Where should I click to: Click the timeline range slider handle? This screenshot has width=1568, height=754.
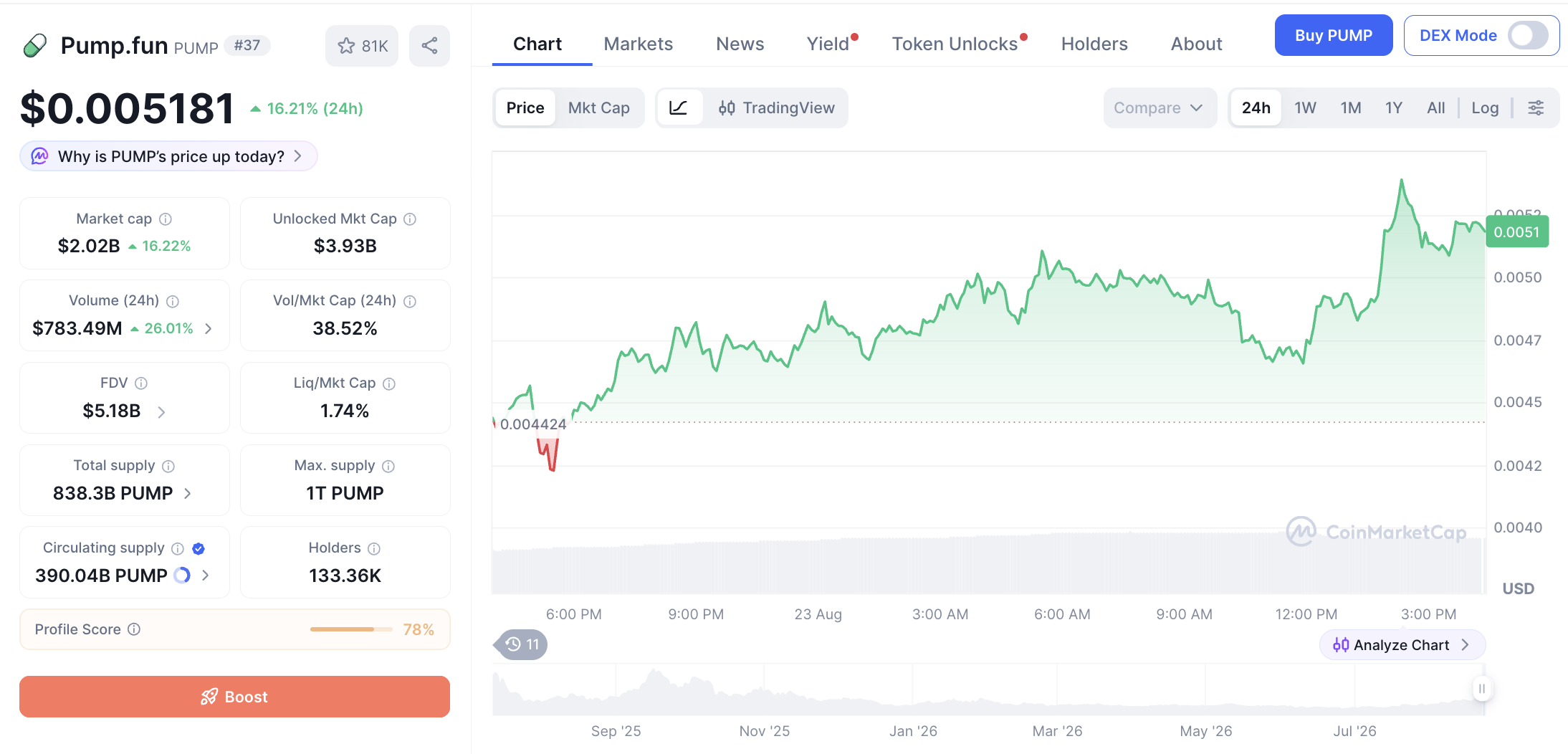1481,689
